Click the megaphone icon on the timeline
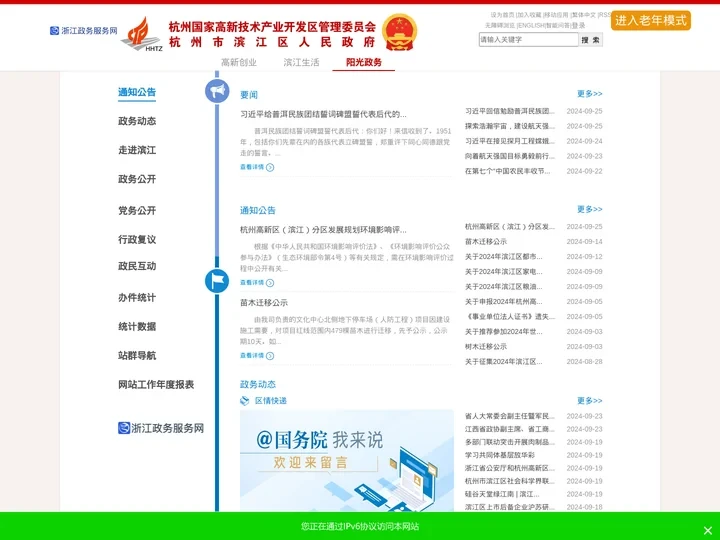Viewport: 720px width, 540px height. pyautogui.click(x=217, y=91)
